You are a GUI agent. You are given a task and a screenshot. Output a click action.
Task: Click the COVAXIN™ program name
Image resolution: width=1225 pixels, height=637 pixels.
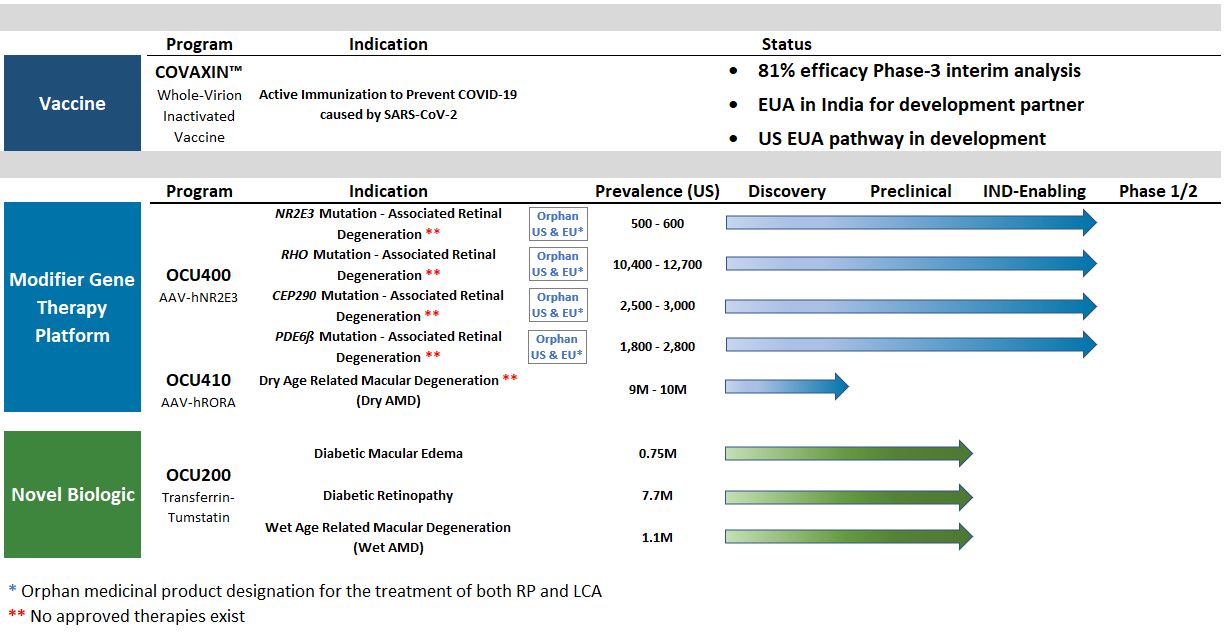[199, 72]
